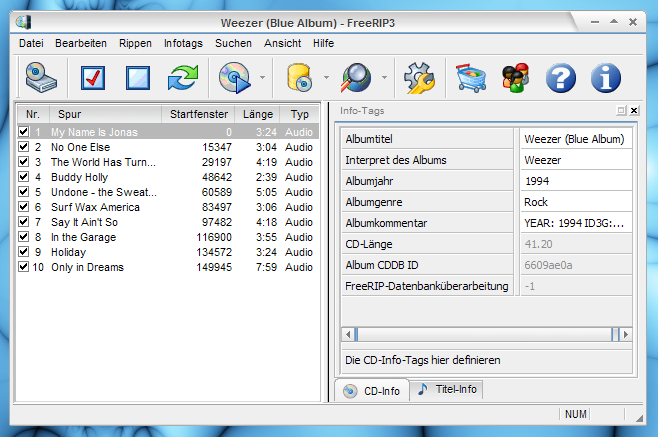Click the Info-Tags scrollbar right arrow
The image size is (658, 437).
click(x=626, y=335)
